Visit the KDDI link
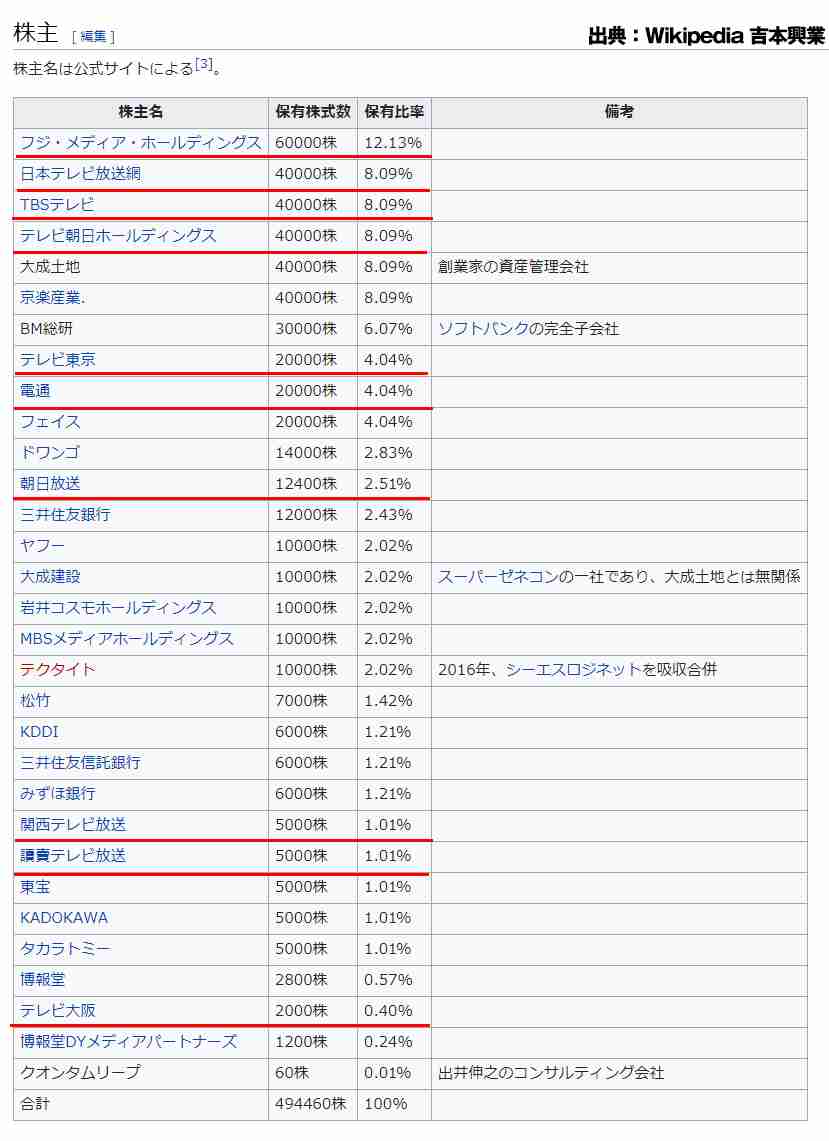 click(39, 732)
